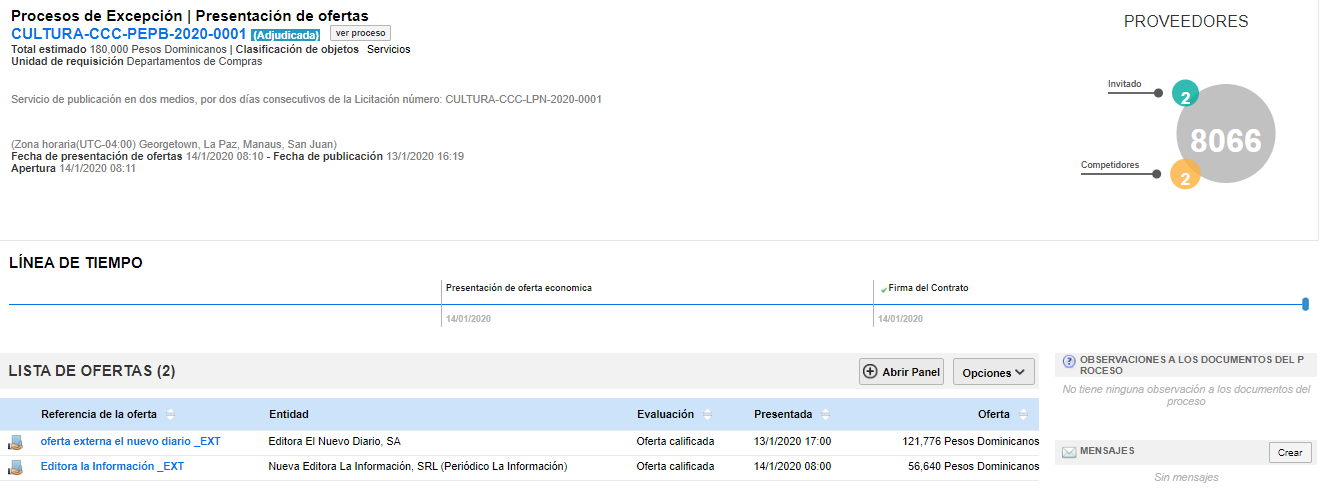1331x488 pixels.
Task: Open process link CULTURA-CCC-PEPB-2020-0001
Action: click(x=129, y=34)
